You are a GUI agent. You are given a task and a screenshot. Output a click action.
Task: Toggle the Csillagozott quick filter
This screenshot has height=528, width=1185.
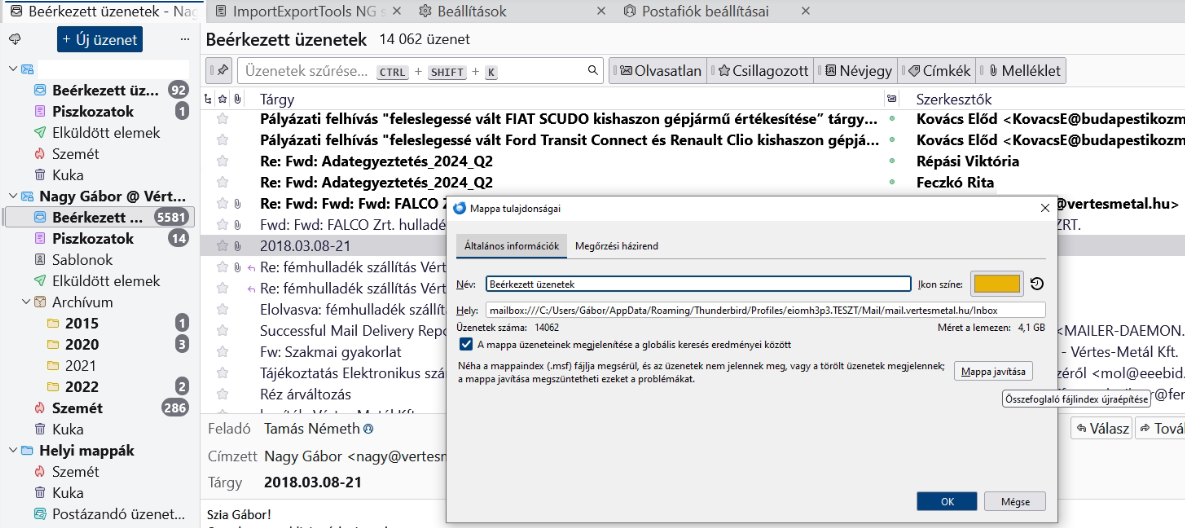pos(762,71)
